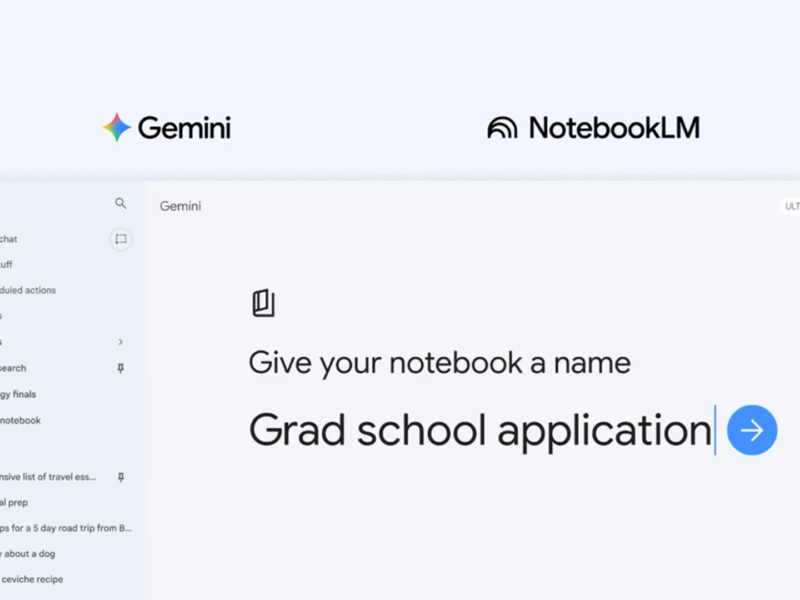Toggle the pin on the search sidebar item
This screenshot has height=600, width=800.
click(x=121, y=368)
